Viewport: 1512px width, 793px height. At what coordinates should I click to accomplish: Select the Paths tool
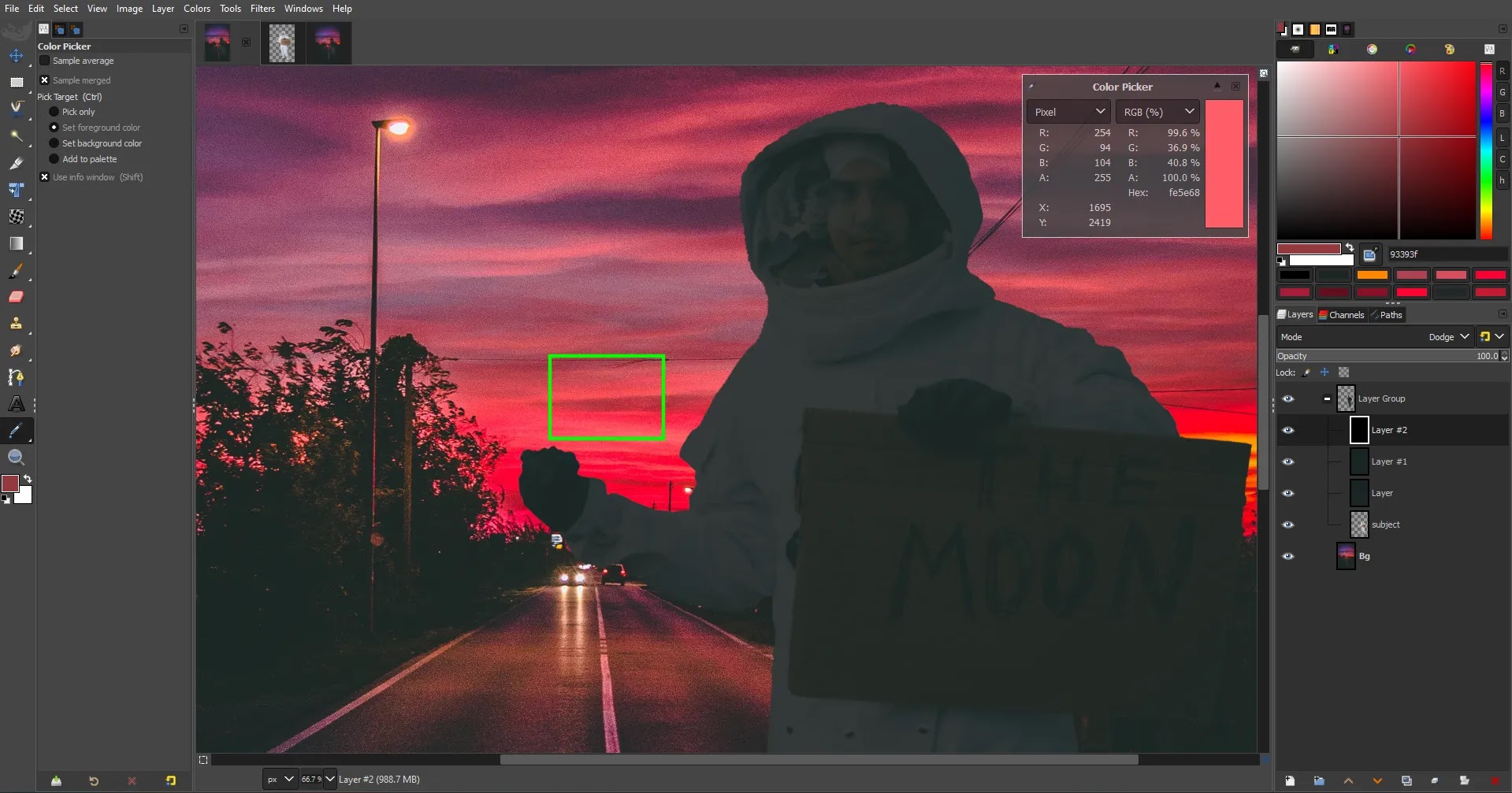pyautogui.click(x=16, y=377)
